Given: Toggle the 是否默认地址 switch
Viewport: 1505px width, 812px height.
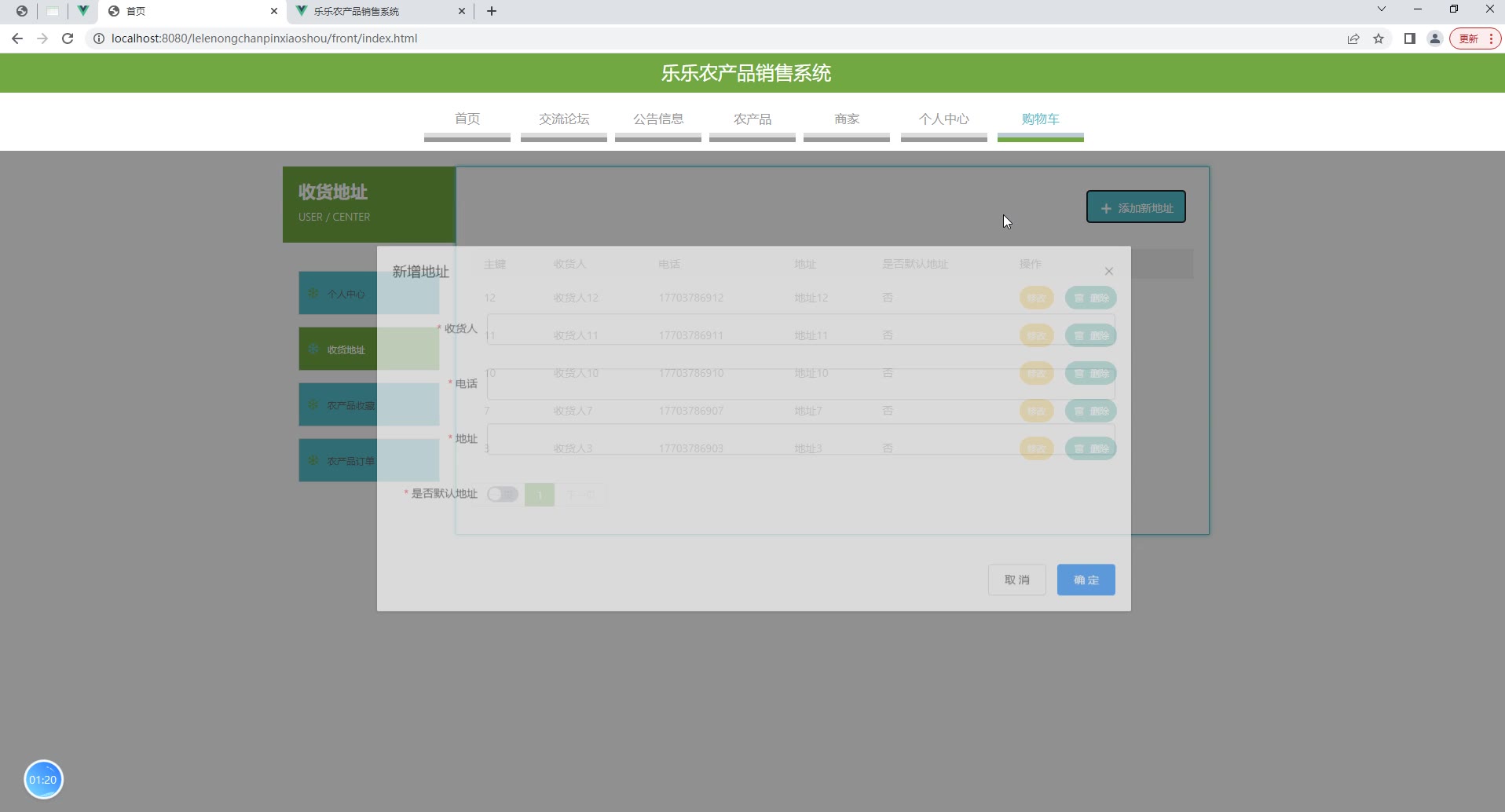Looking at the screenshot, I should point(503,494).
